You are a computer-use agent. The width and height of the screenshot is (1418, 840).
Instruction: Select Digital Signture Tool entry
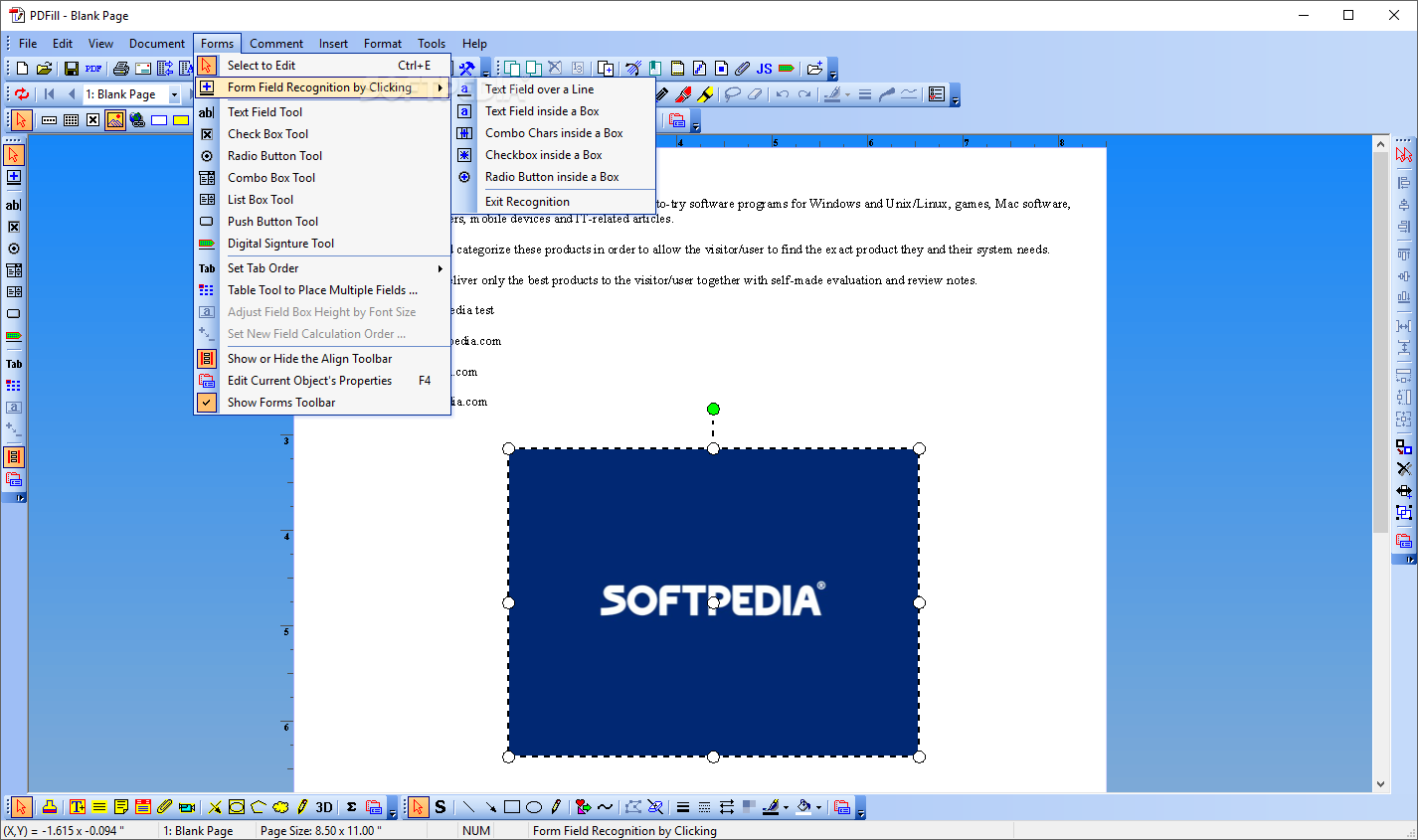pyautogui.click(x=322, y=244)
